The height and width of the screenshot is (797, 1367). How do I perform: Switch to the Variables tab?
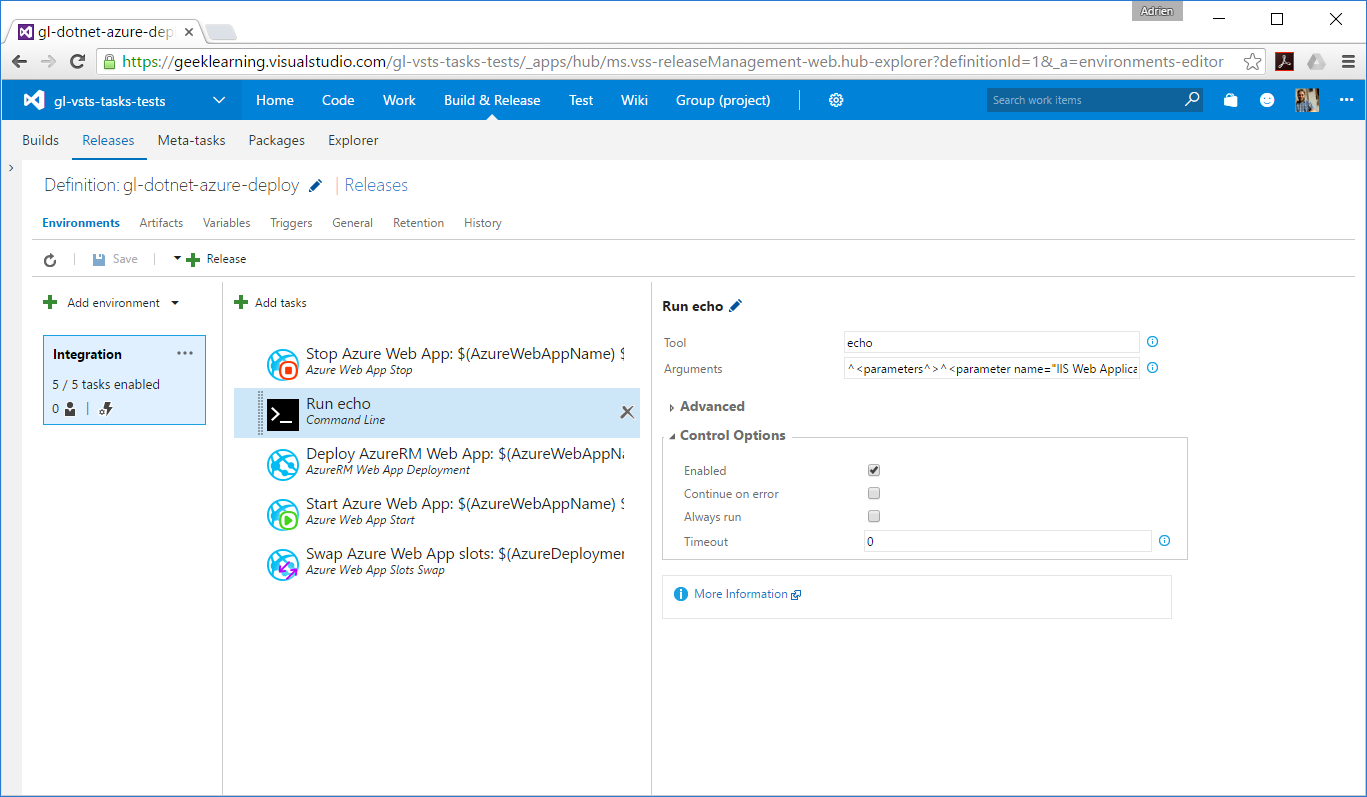[227, 223]
